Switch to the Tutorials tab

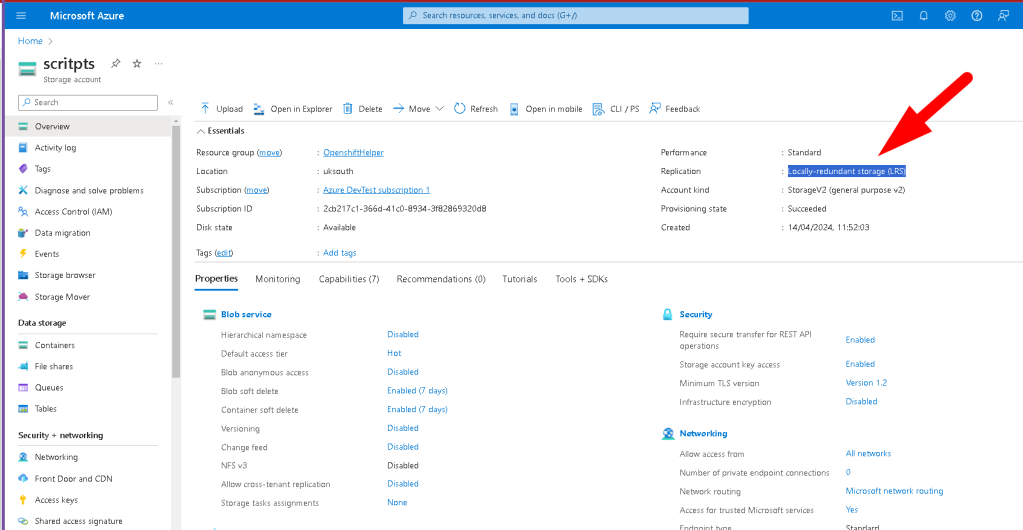click(x=520, y=279)
